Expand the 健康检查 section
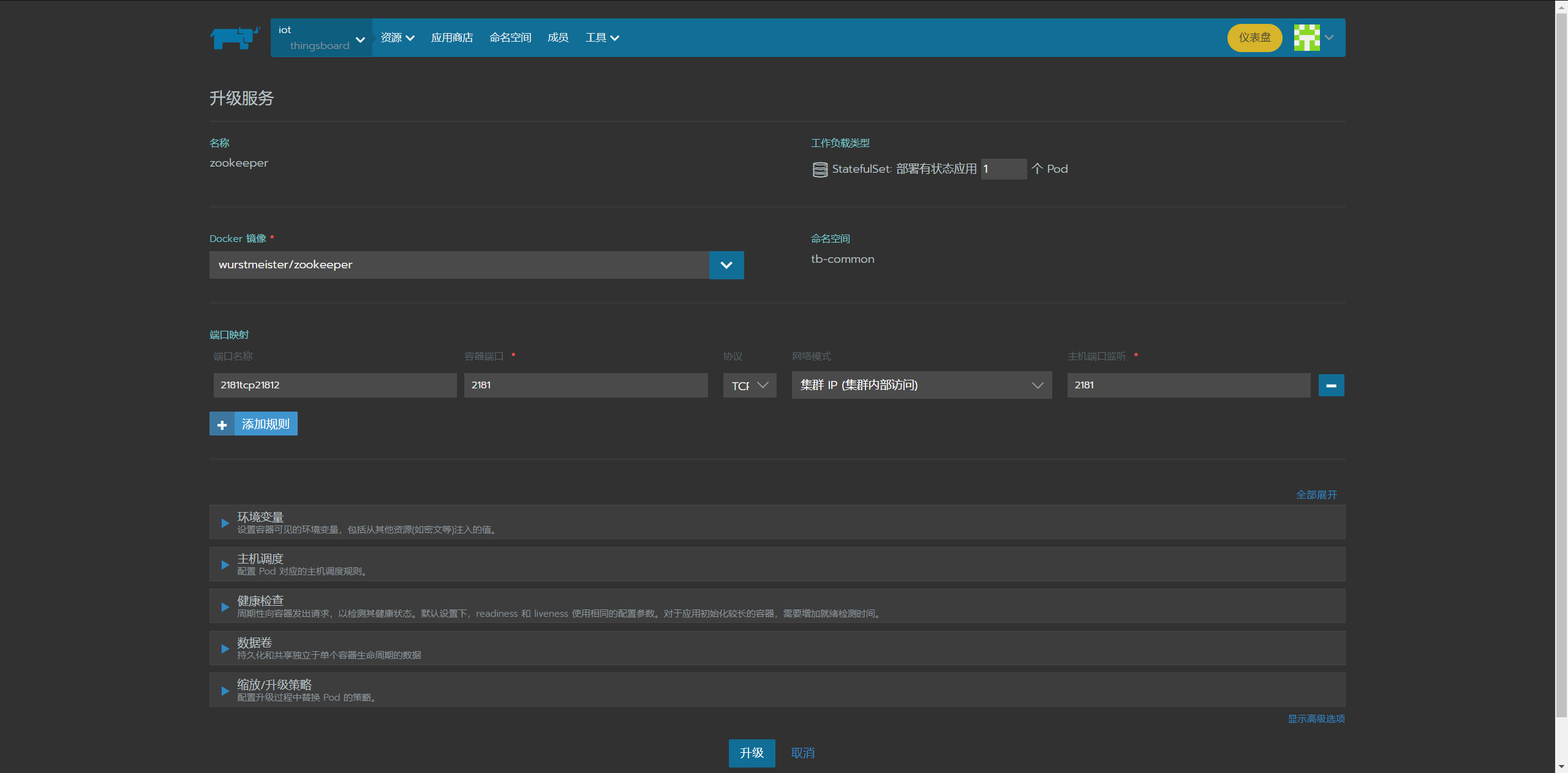This screenshot has height=773, width=1568. 777,606
